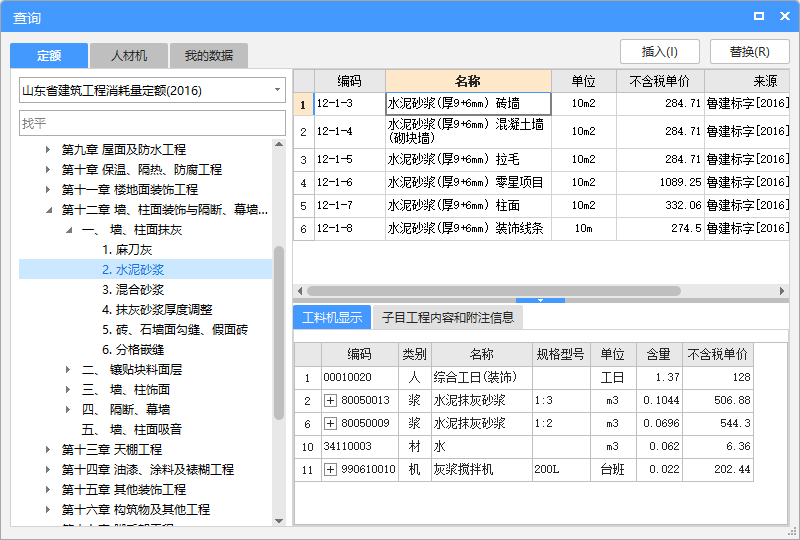Select quota row 12-1-5 拉毛
The image size is (800, 540).
click(x=541, y=160)
